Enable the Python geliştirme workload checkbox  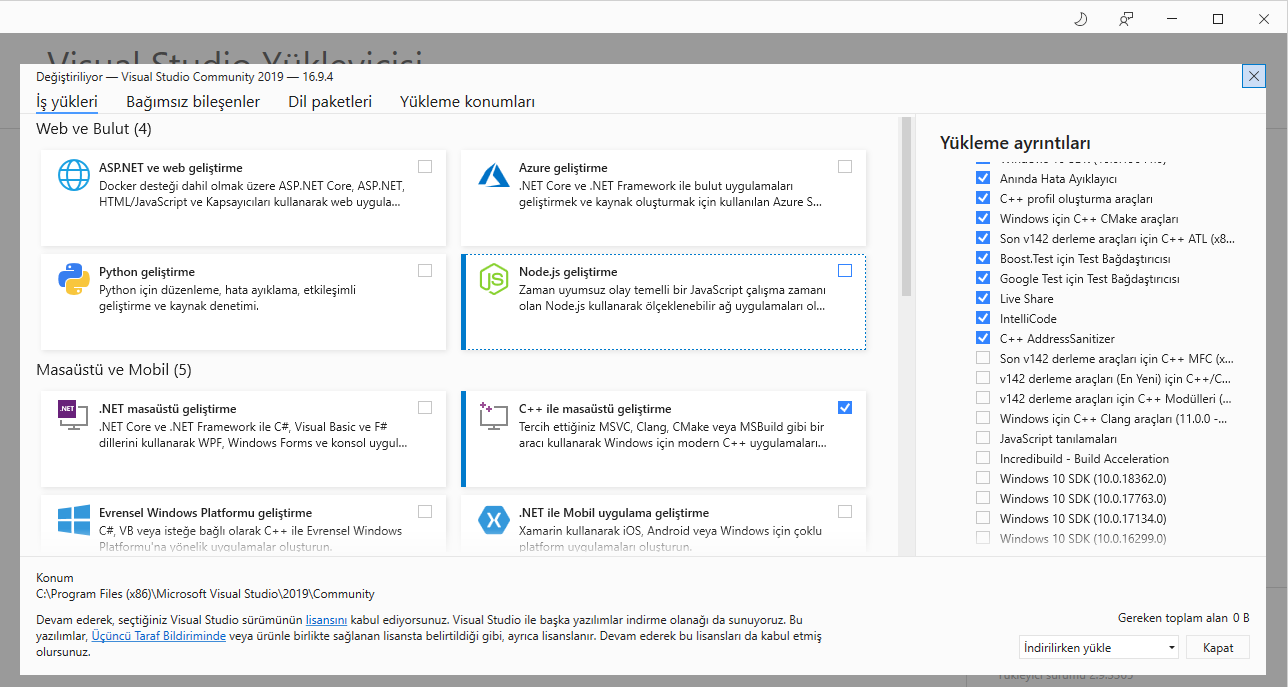tap(425, 270)
